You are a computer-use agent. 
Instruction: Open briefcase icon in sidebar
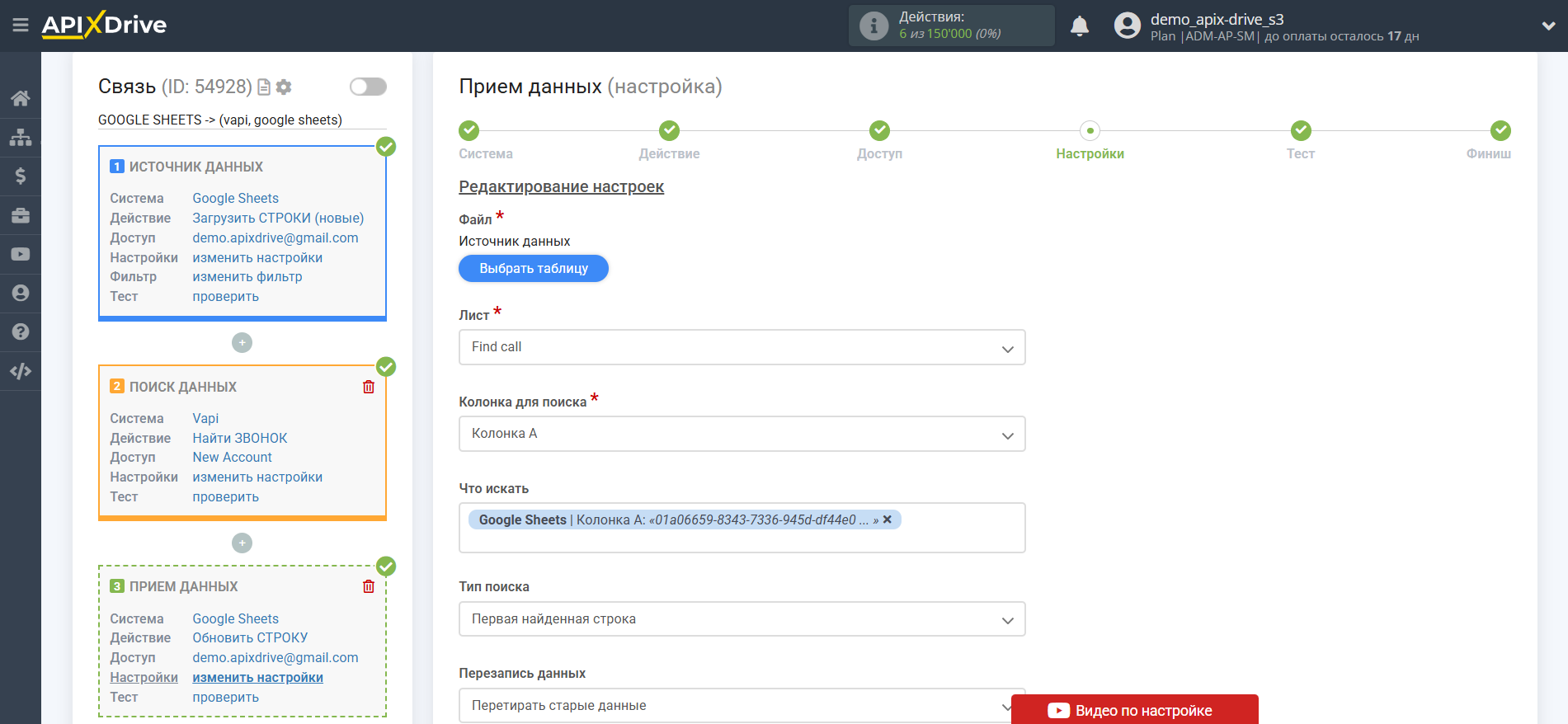[21, 215]
